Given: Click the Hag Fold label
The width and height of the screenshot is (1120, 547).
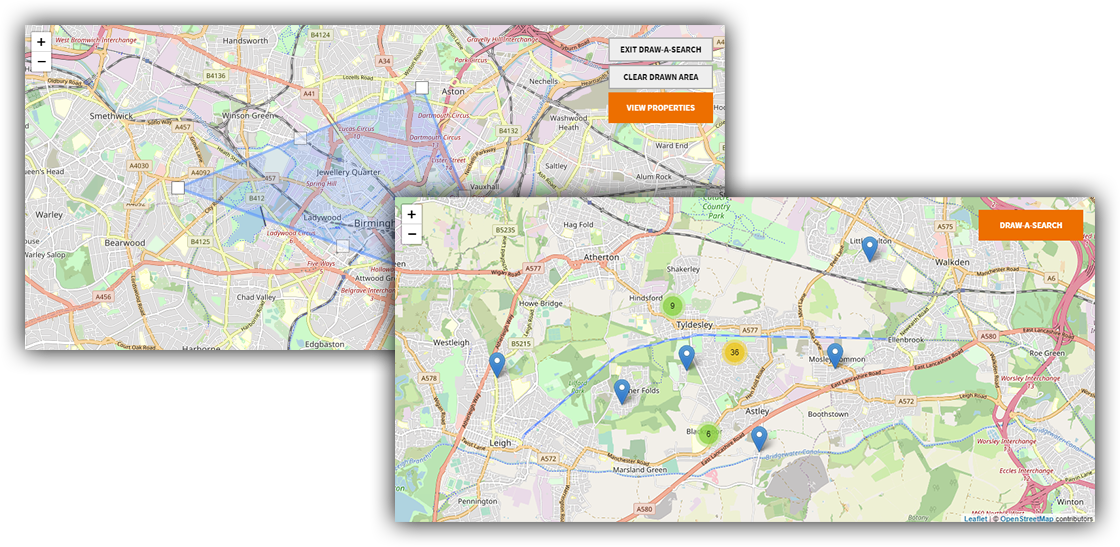Looking at the screenshot, I should (x=579, y=224).
